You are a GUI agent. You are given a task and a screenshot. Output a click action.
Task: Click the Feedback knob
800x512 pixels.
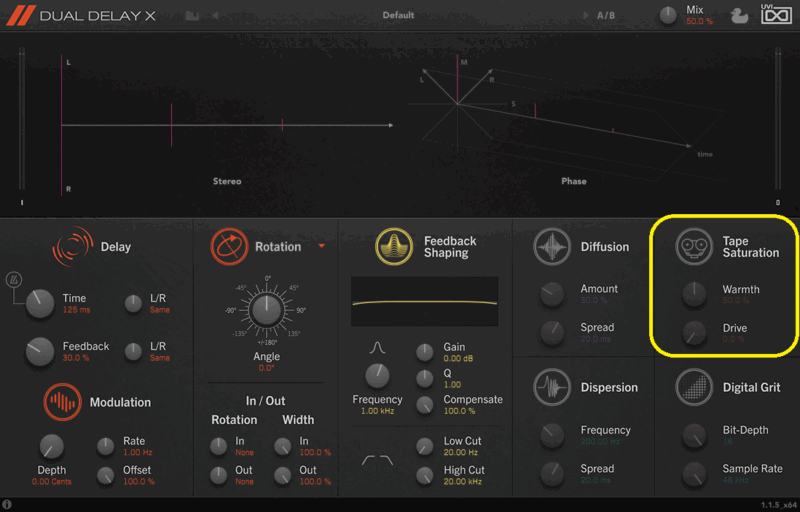pos(40,352)
